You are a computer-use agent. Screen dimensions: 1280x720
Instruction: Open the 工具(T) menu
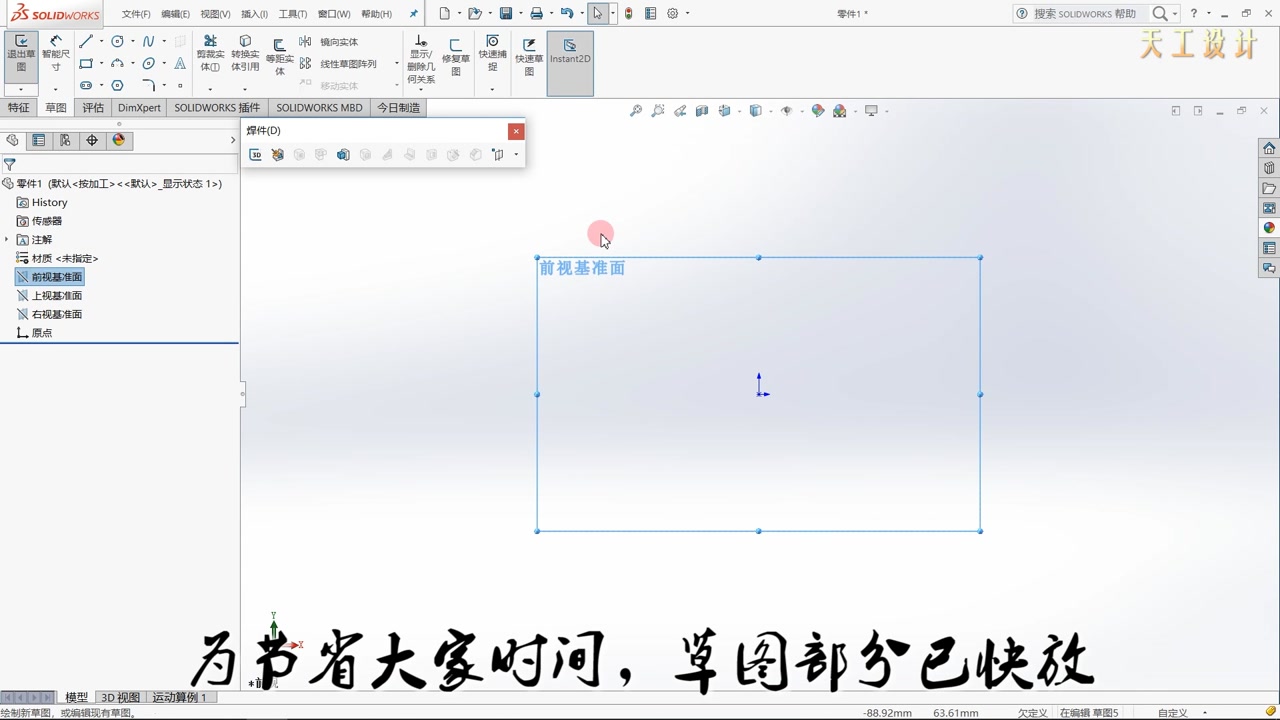click(292, 14)
